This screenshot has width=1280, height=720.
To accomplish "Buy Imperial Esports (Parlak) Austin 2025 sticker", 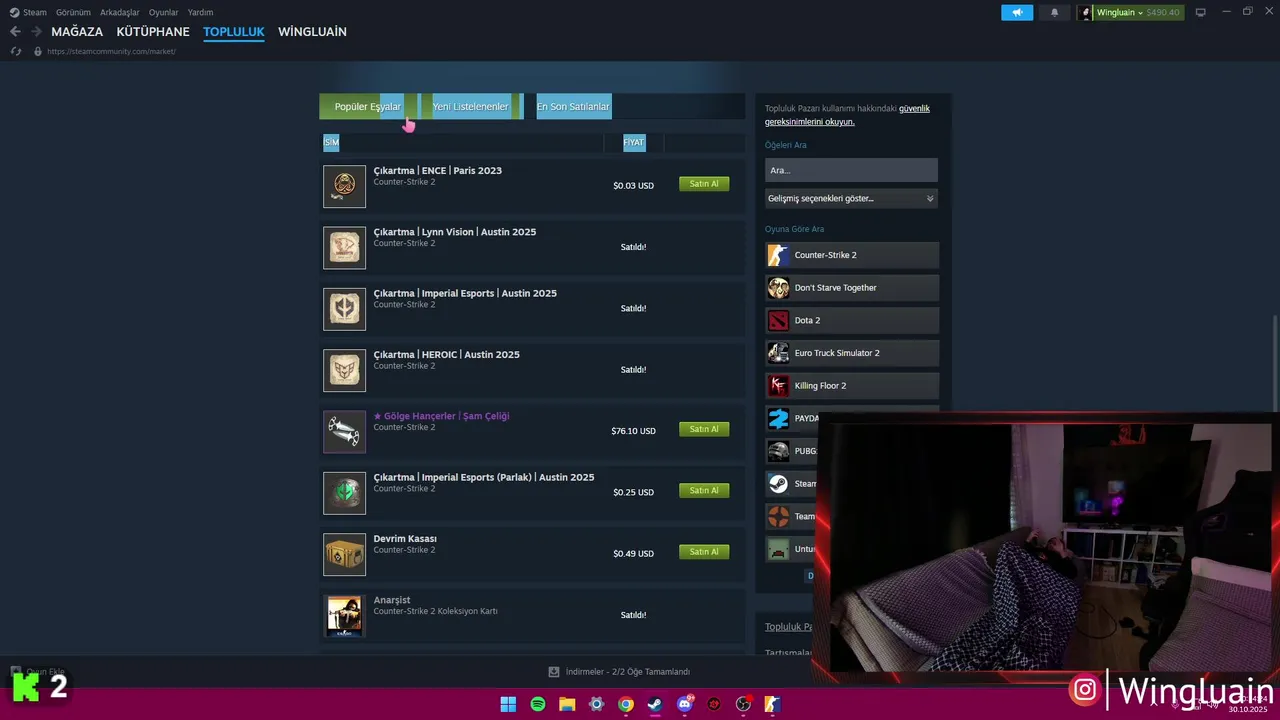I will 704,491.
